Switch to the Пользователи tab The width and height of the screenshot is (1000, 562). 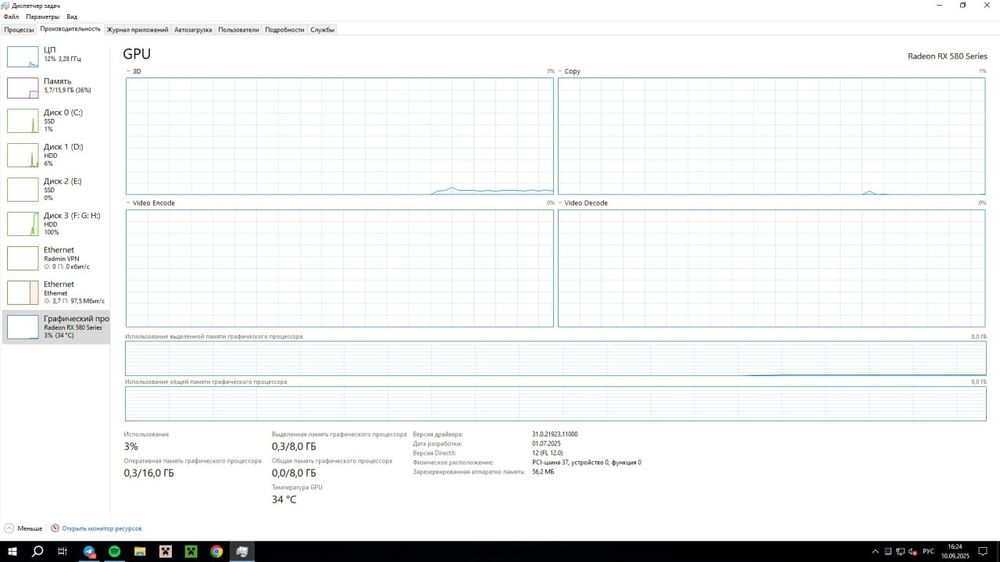238,29
